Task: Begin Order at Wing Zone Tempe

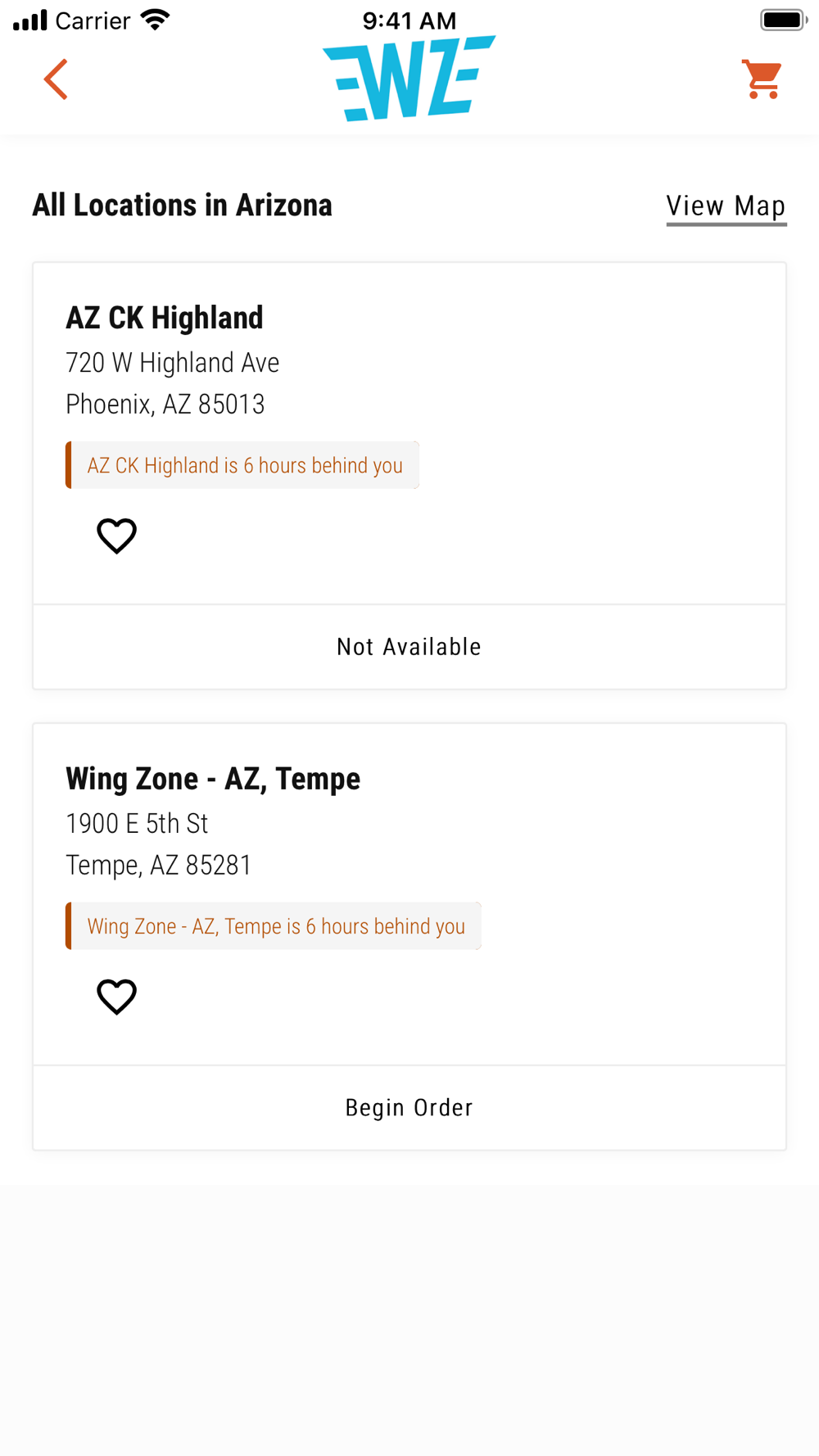Action: [x=409, y=1108]
